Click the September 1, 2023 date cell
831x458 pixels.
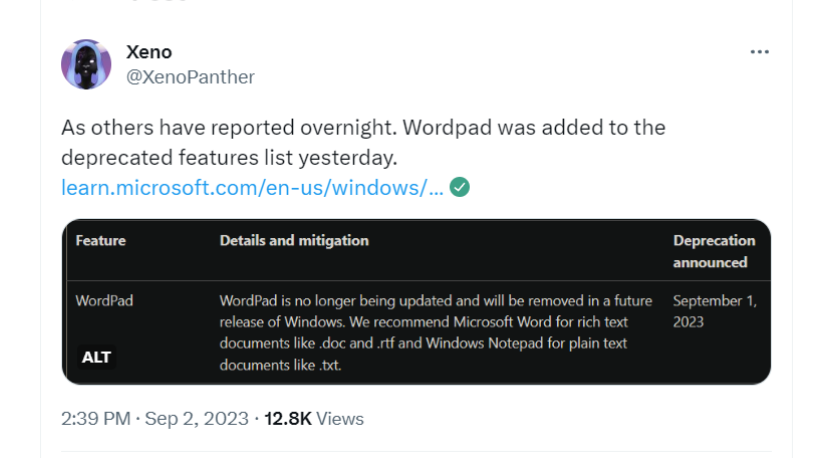715,311
